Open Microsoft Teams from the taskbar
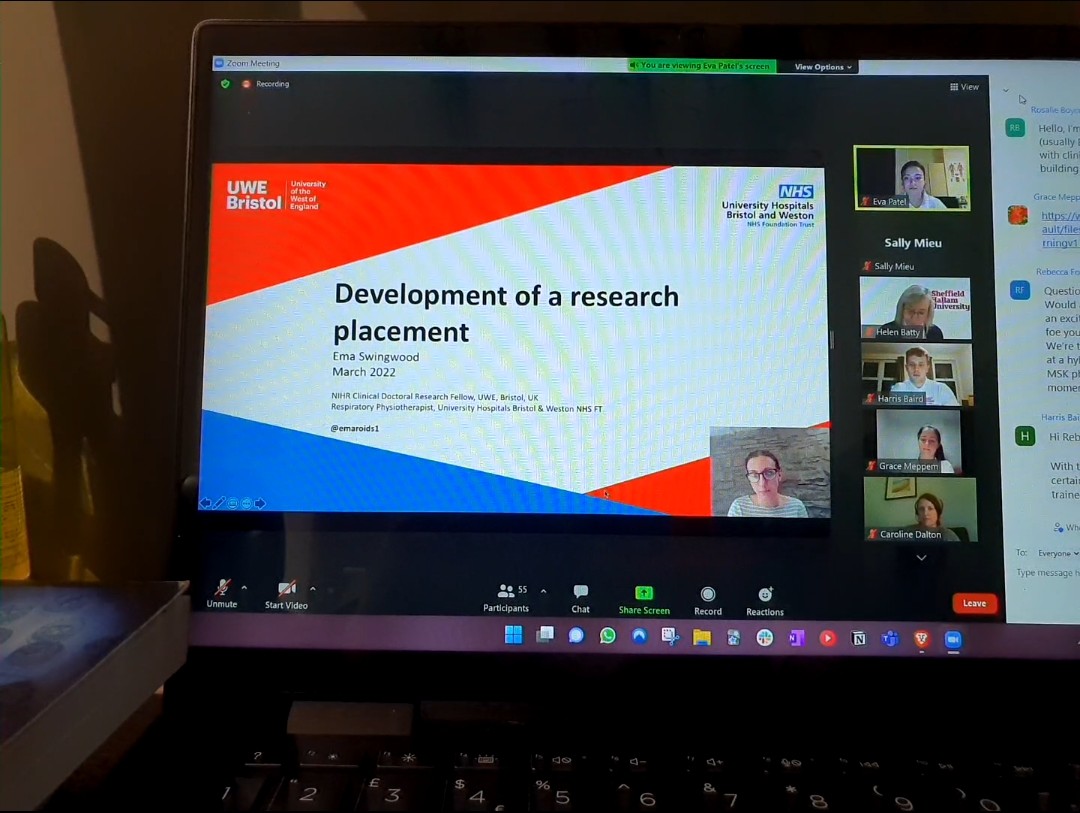The width and height of the screenshot is (1080, 813). point(890,639)
